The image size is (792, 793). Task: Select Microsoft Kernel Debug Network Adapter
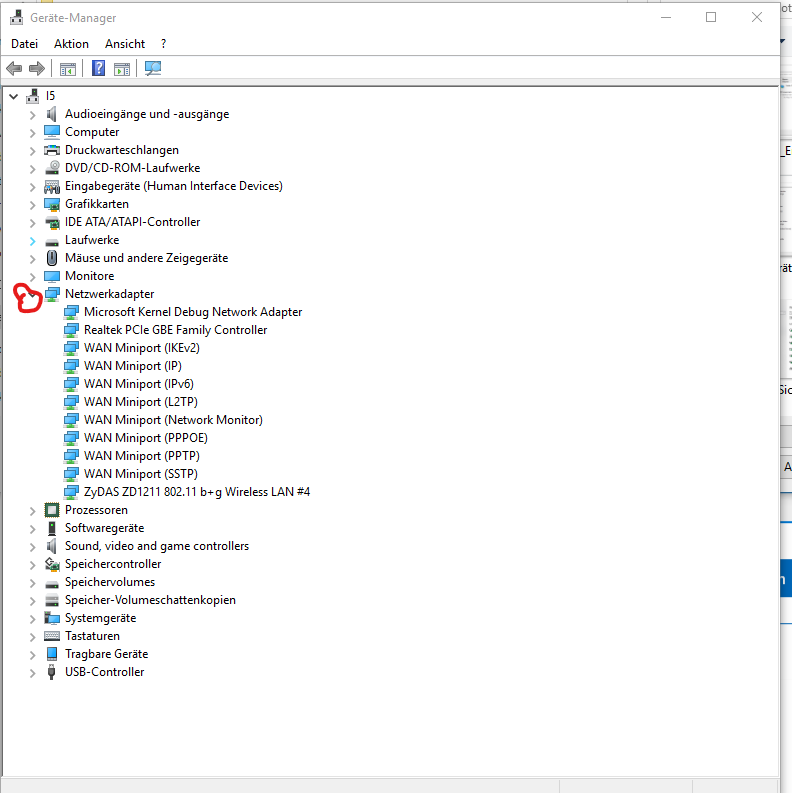pyautogui.click(x=193, y=312)
